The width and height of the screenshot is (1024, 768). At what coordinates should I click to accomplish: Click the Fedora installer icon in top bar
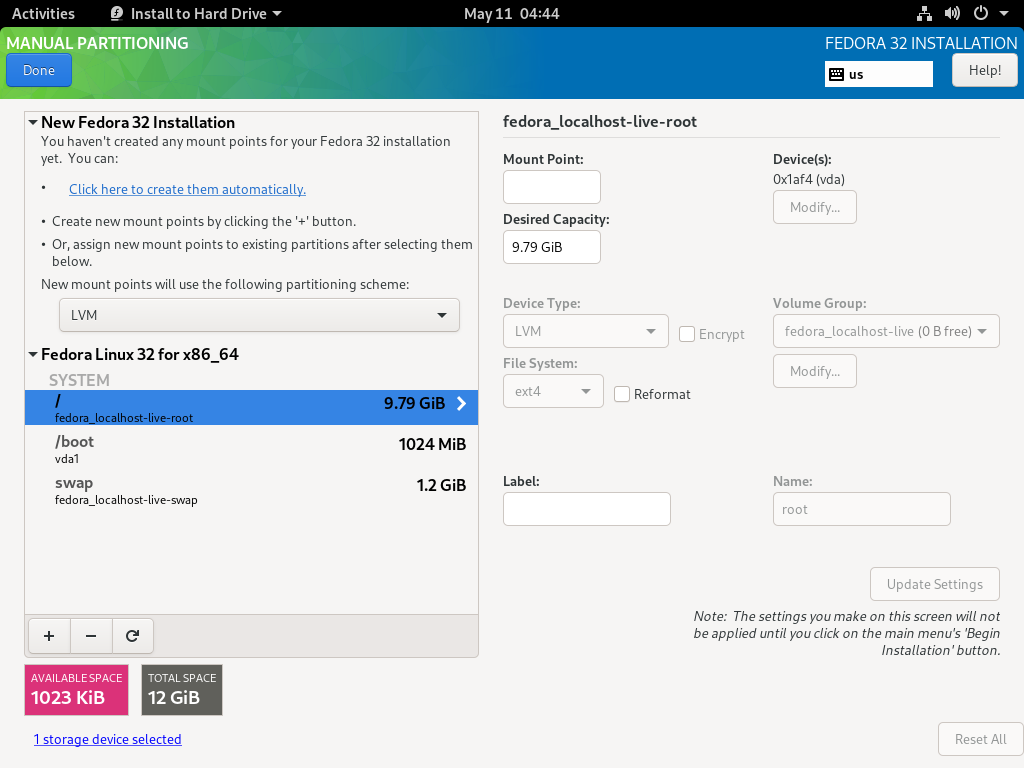117,13
